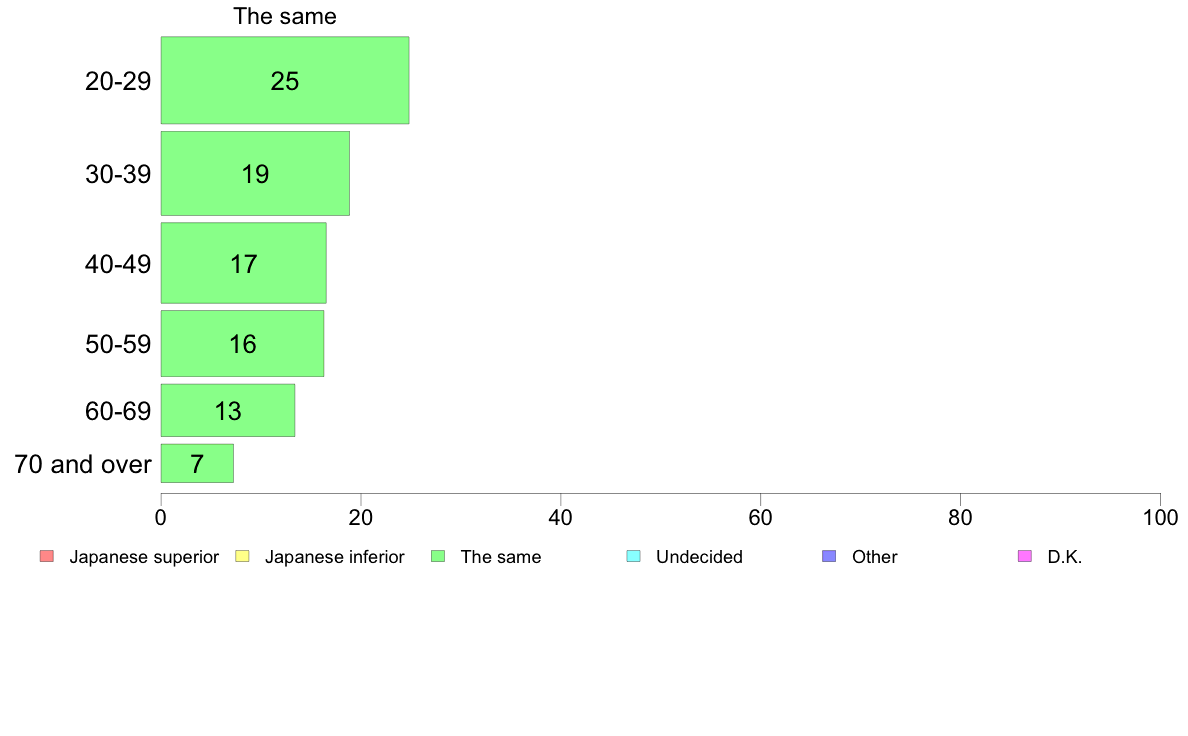Select the 50-59 bar showing 16
The image size is (1188, 736).
(242, 343)
